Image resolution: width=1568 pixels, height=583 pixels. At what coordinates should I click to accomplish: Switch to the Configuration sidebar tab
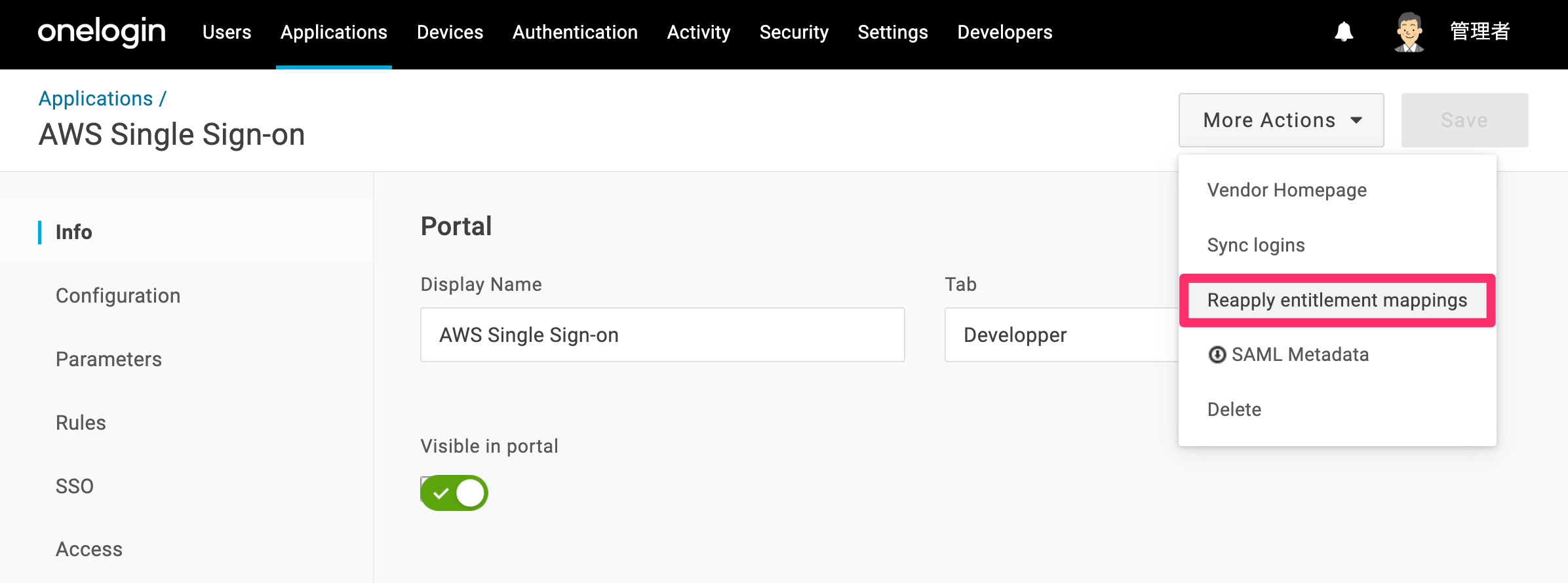pyautogui.click(x=118, y=295)
